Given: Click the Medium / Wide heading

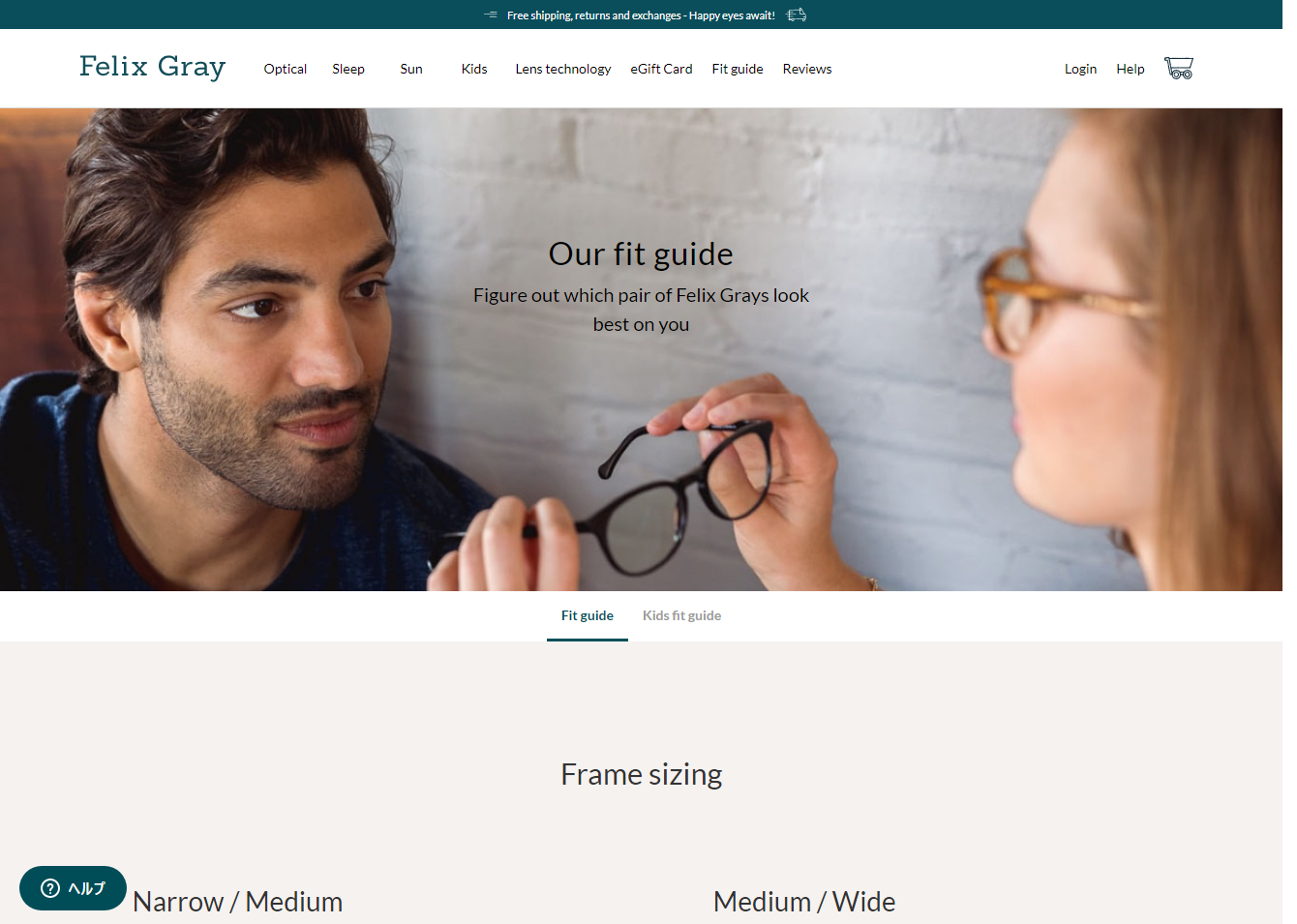Looking at the screenshot, I should pos(804,901).
